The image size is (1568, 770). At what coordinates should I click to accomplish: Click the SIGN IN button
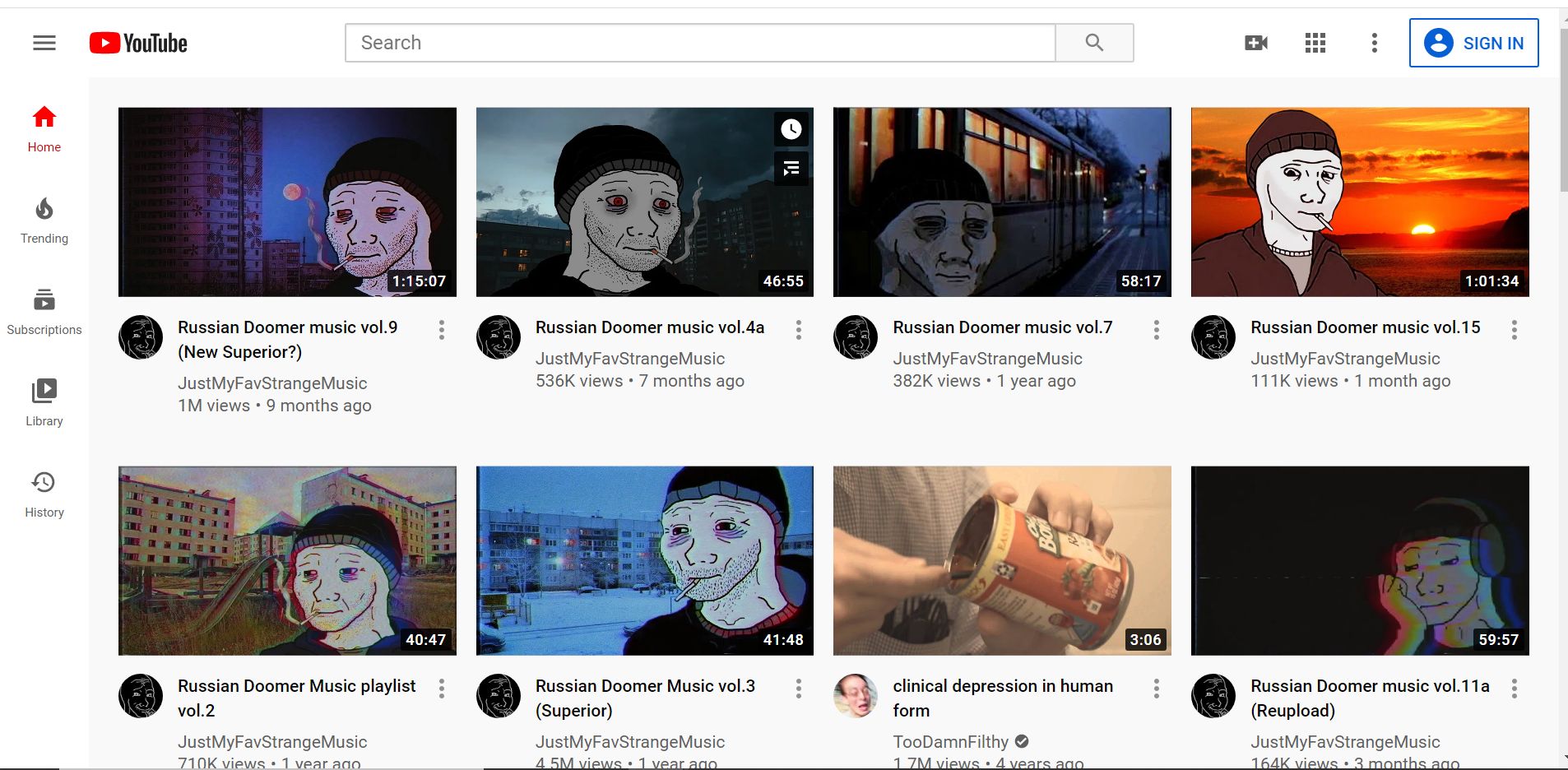click(x=1473, y=42)
